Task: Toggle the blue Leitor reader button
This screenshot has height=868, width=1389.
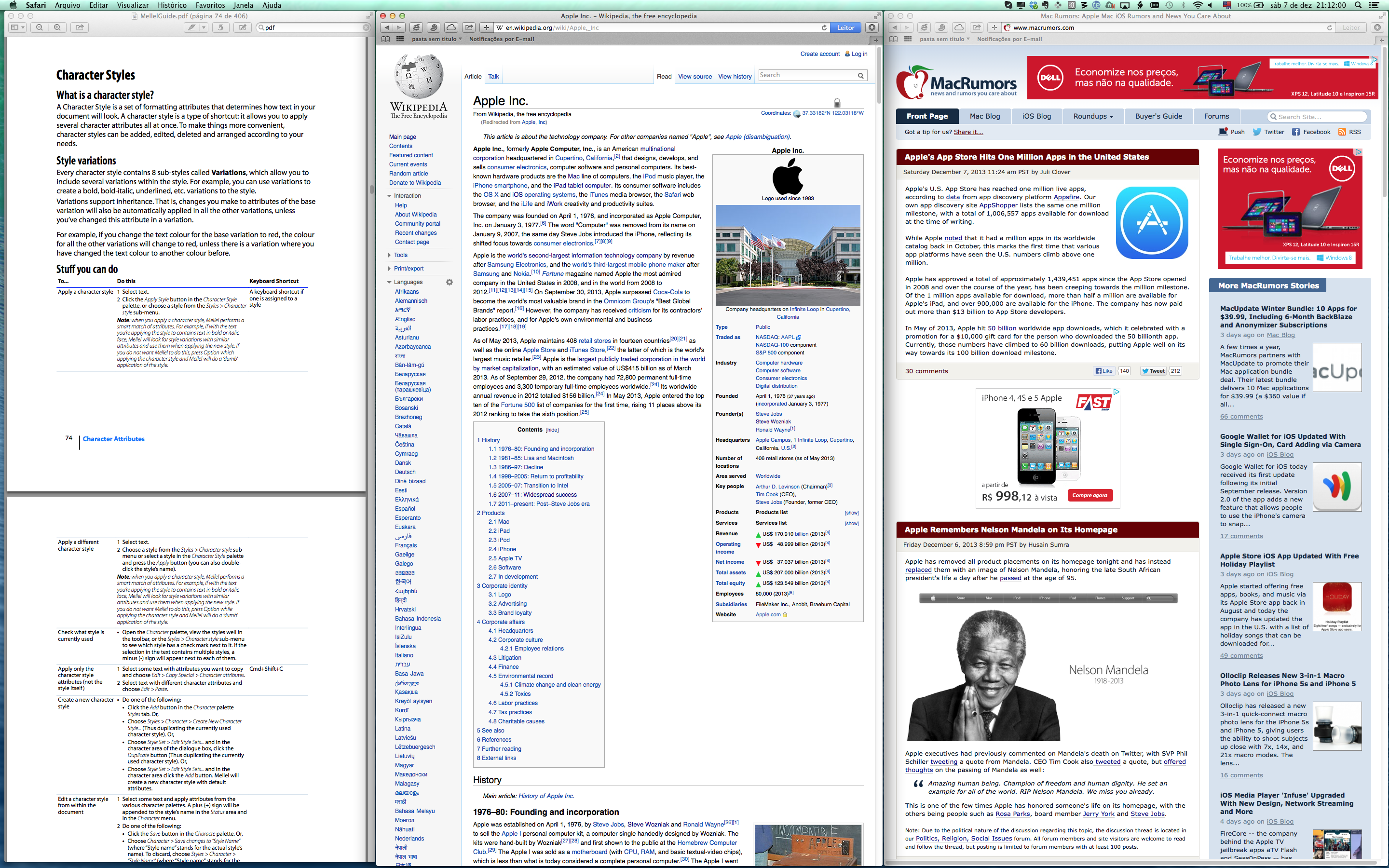Action: coord(845,27)
